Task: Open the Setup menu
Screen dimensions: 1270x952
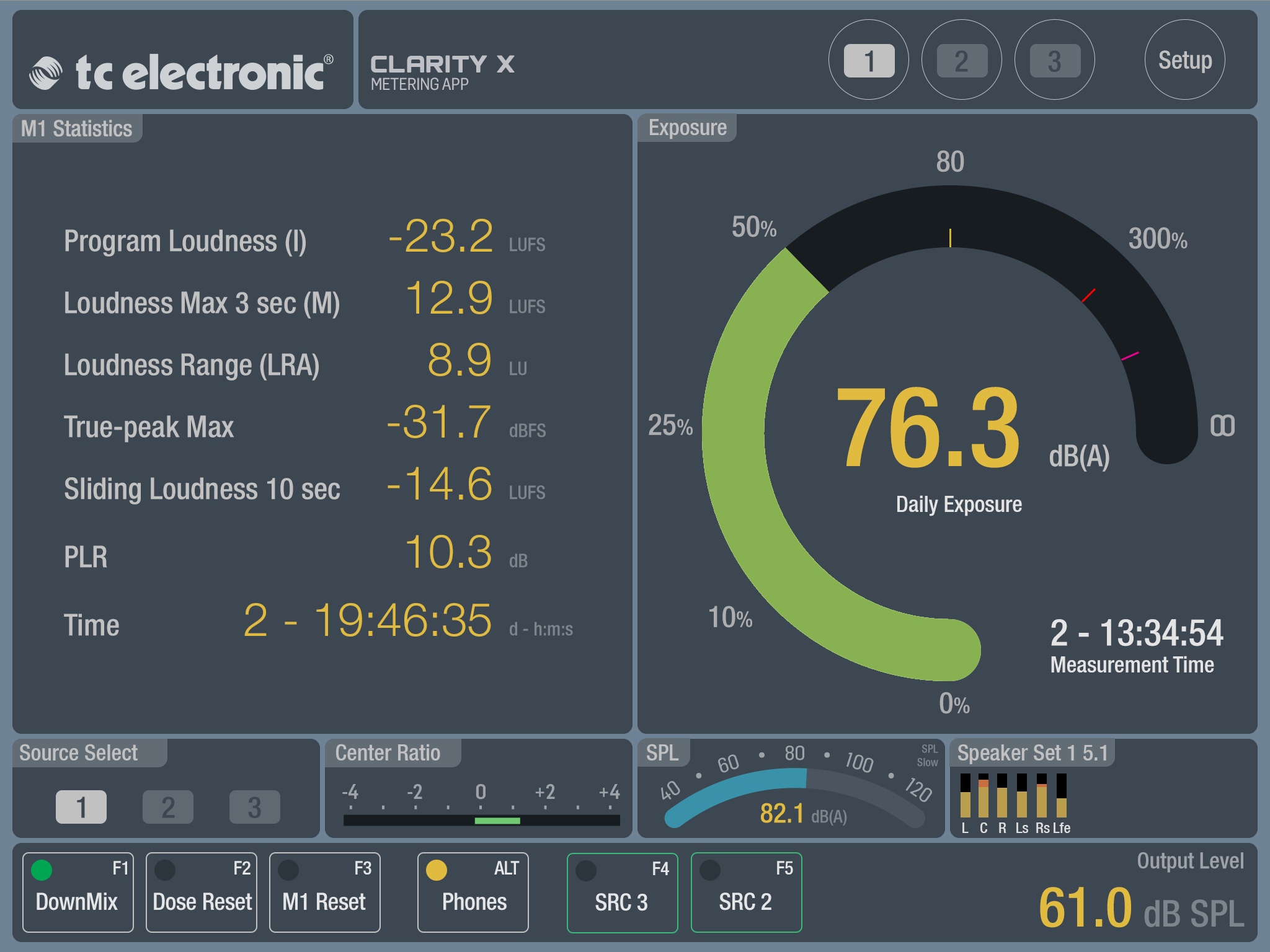Action: 1184,60
